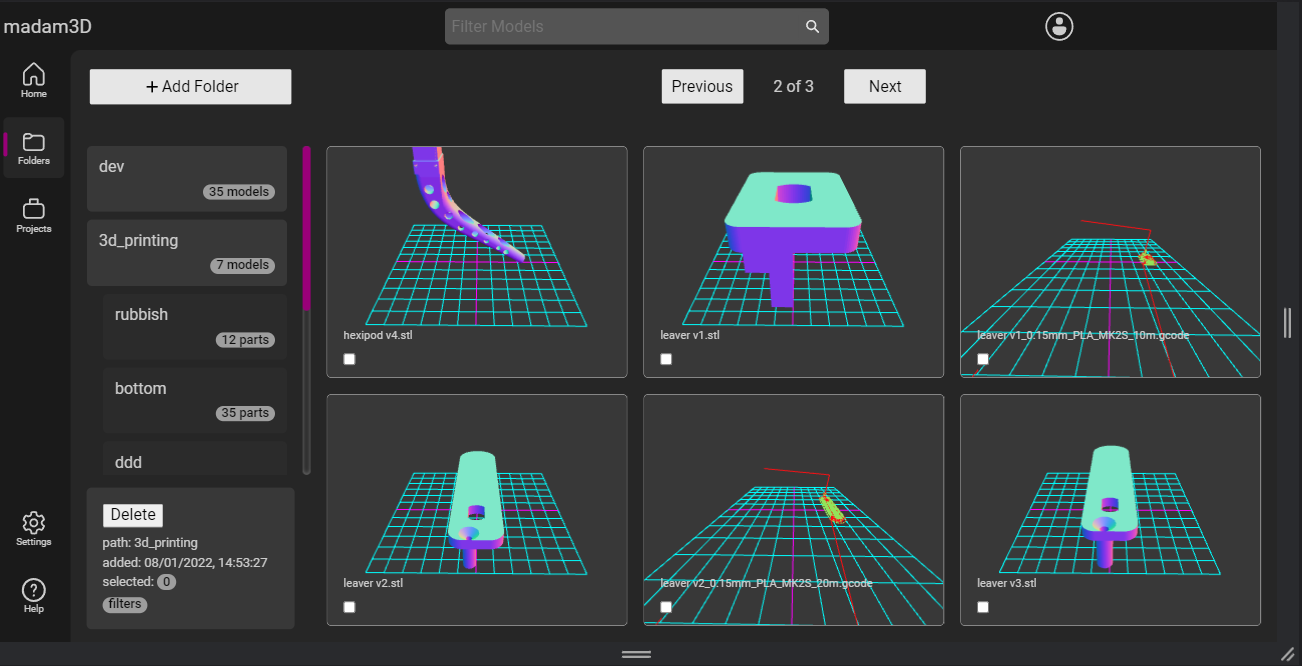Expand the 3d_printing folder
Screen dimensions: 1302x666
[x=187, y=252]
